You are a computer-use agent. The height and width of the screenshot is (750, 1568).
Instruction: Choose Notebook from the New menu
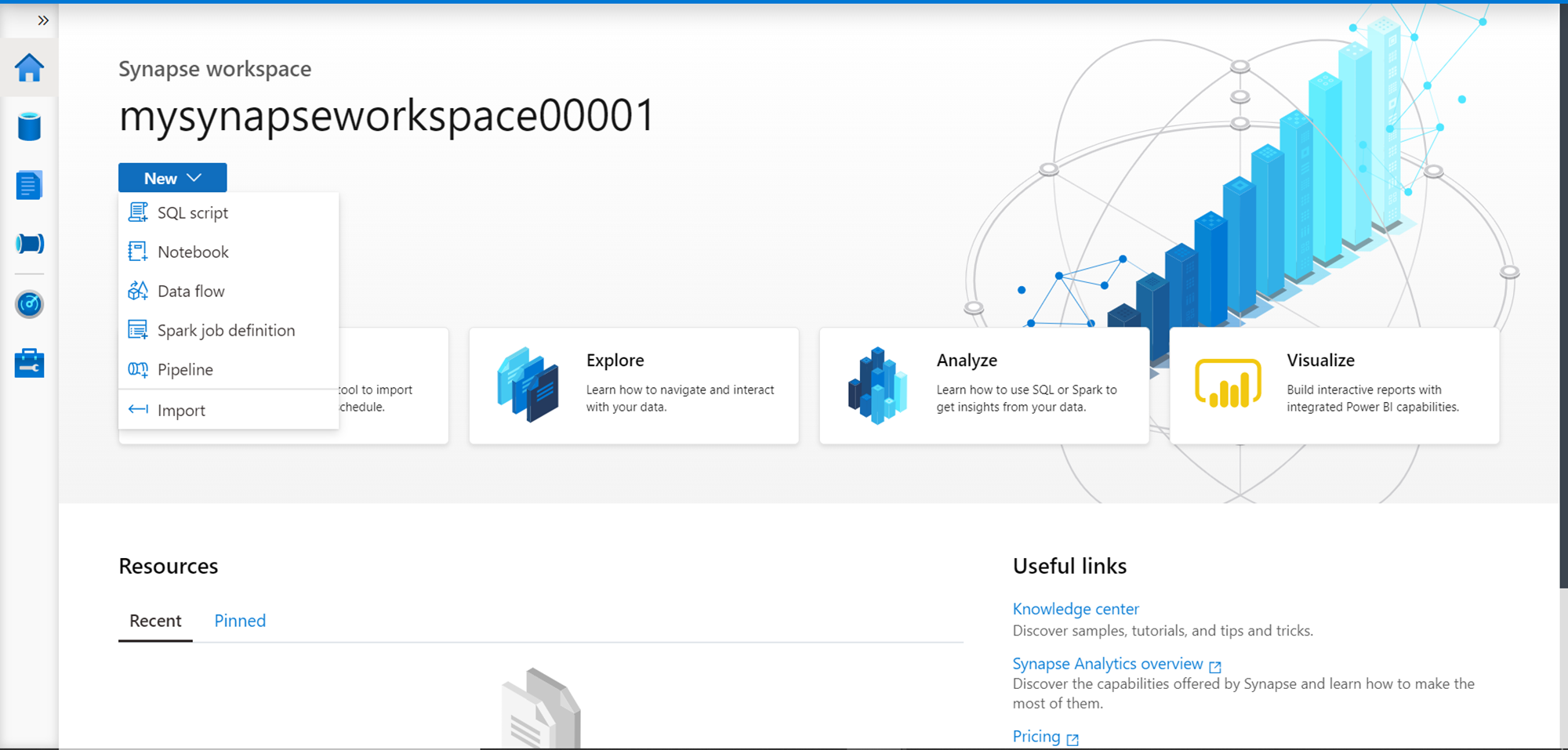tap(228, 252)
